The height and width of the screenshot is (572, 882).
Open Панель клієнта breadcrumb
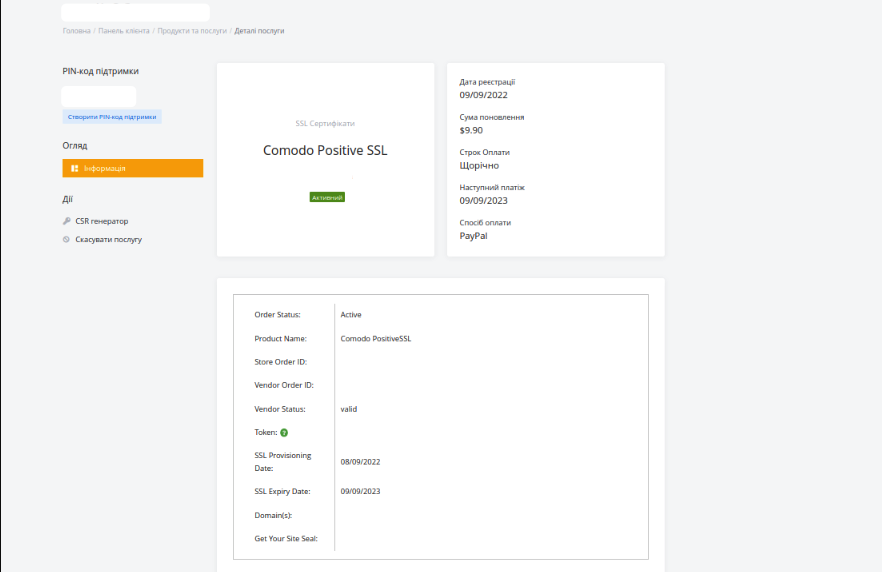tap(124, 31)
